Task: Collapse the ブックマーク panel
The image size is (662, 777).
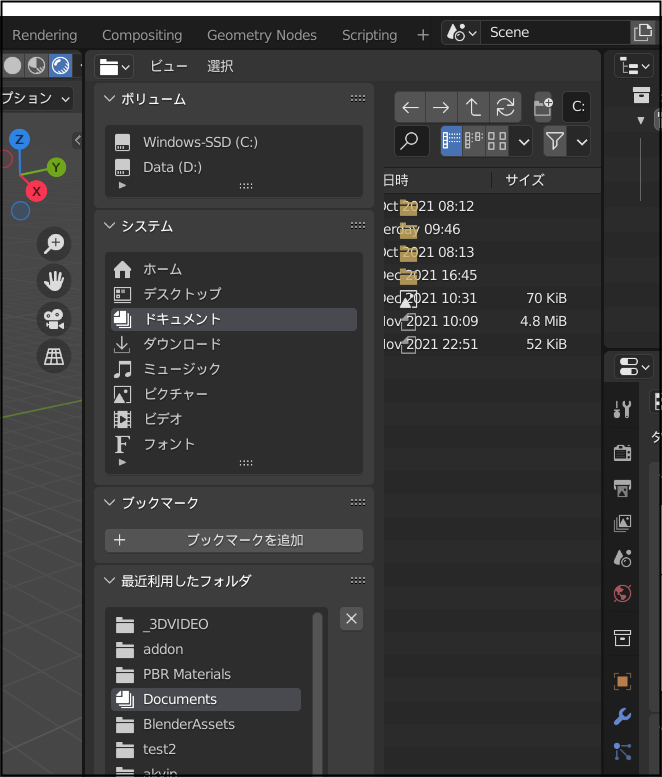Action: click(x=110, y=503)
